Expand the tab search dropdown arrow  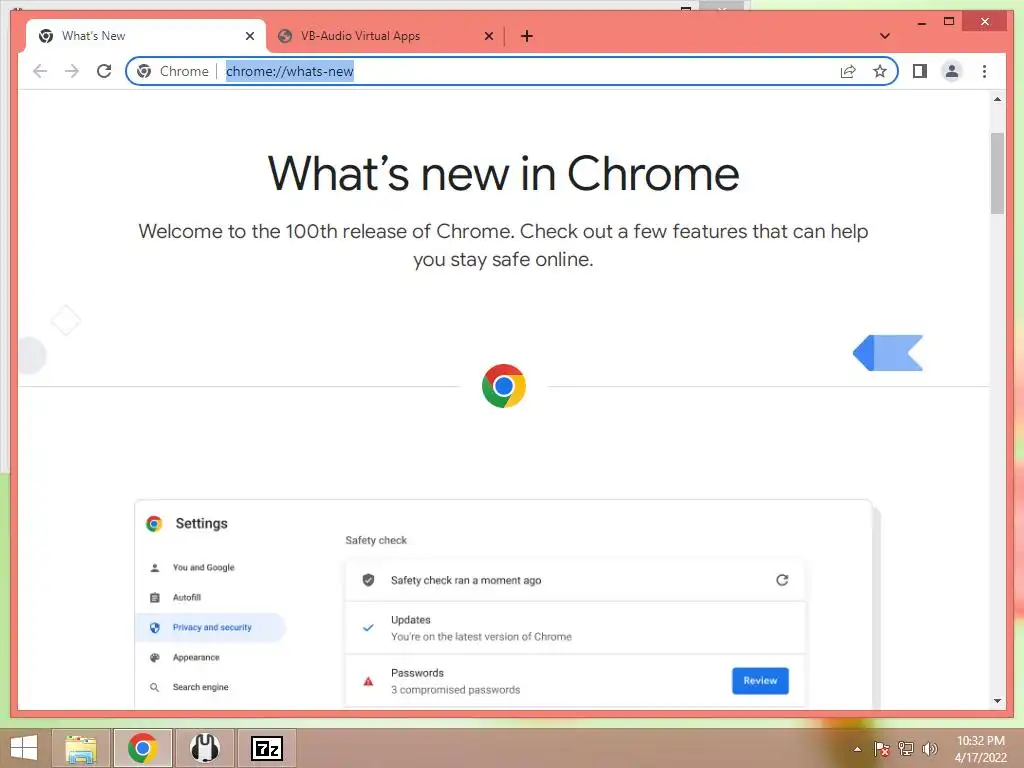coord(885,36)
